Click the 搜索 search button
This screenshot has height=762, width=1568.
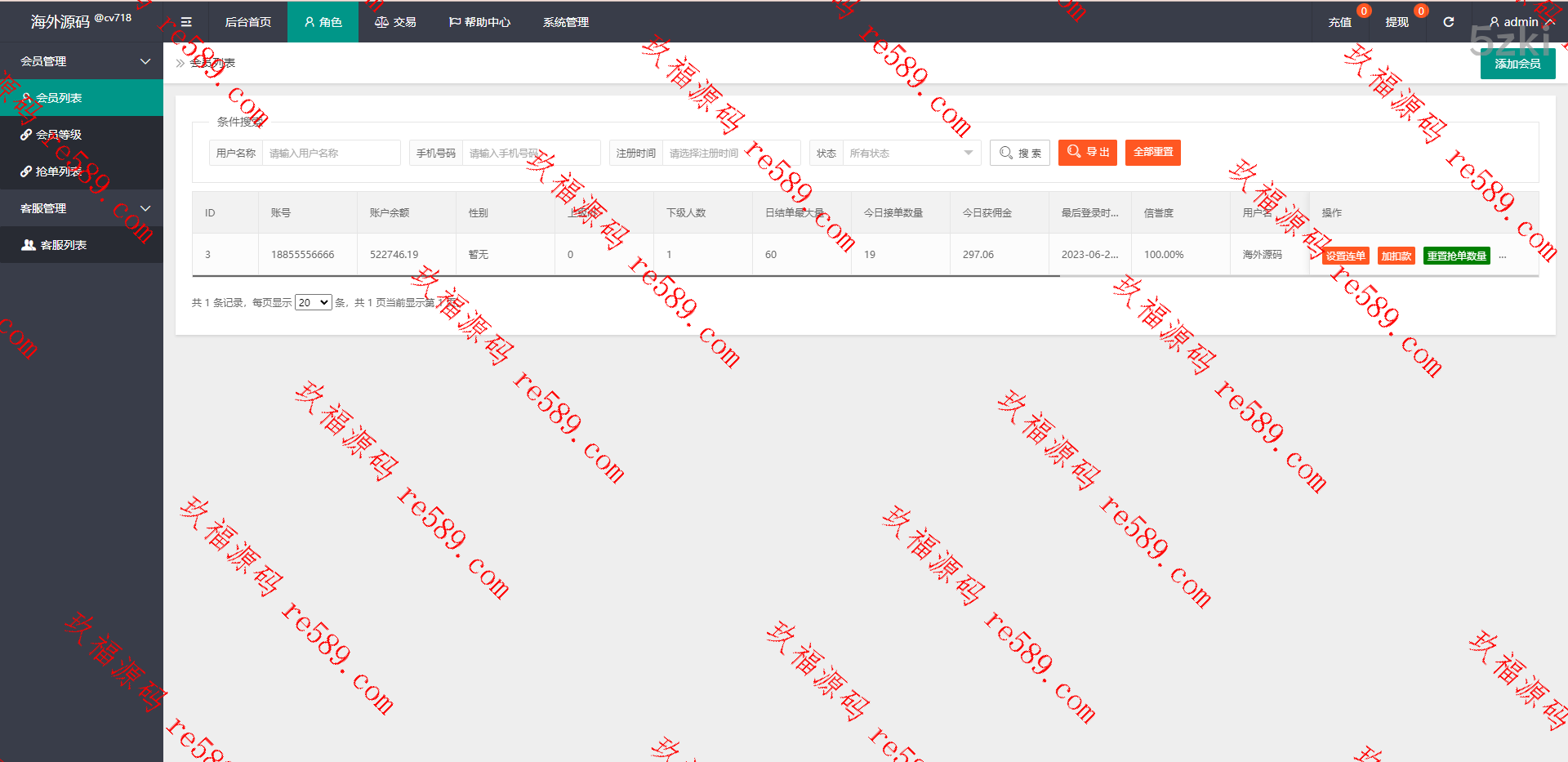click(1019, 153)
